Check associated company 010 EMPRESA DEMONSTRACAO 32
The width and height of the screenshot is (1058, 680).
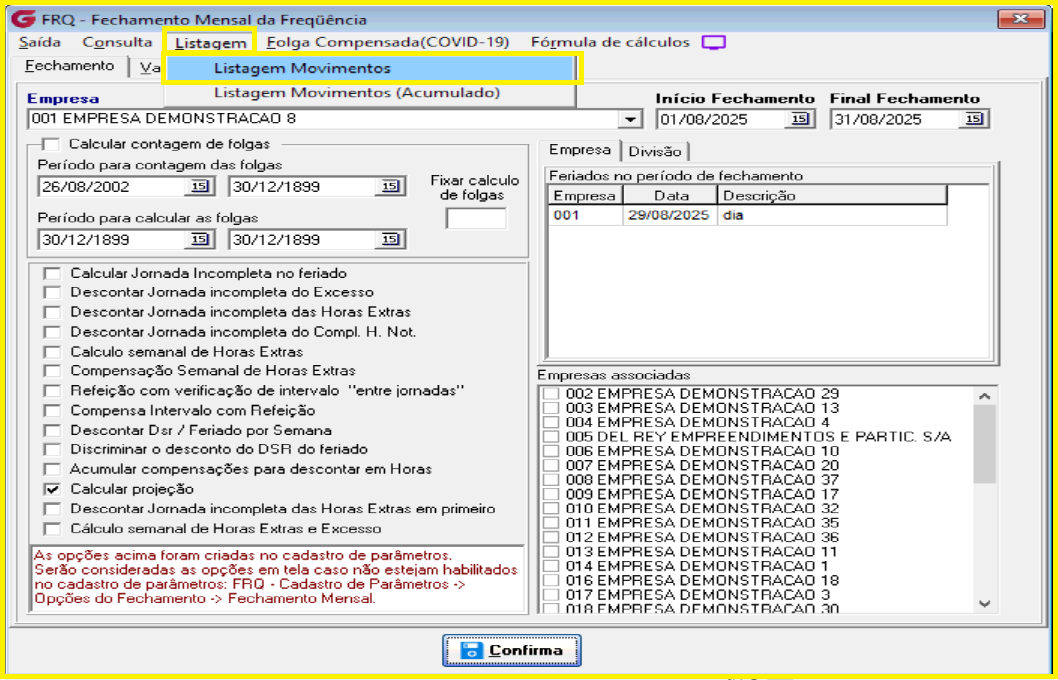point(552,509)
